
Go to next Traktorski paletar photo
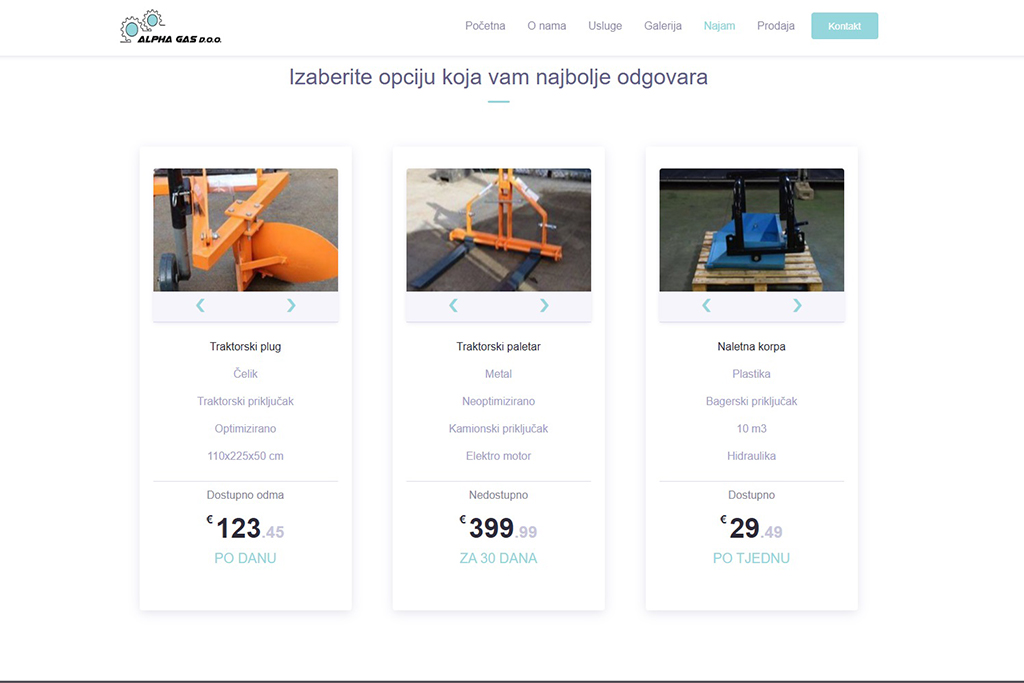pos(544,305)
